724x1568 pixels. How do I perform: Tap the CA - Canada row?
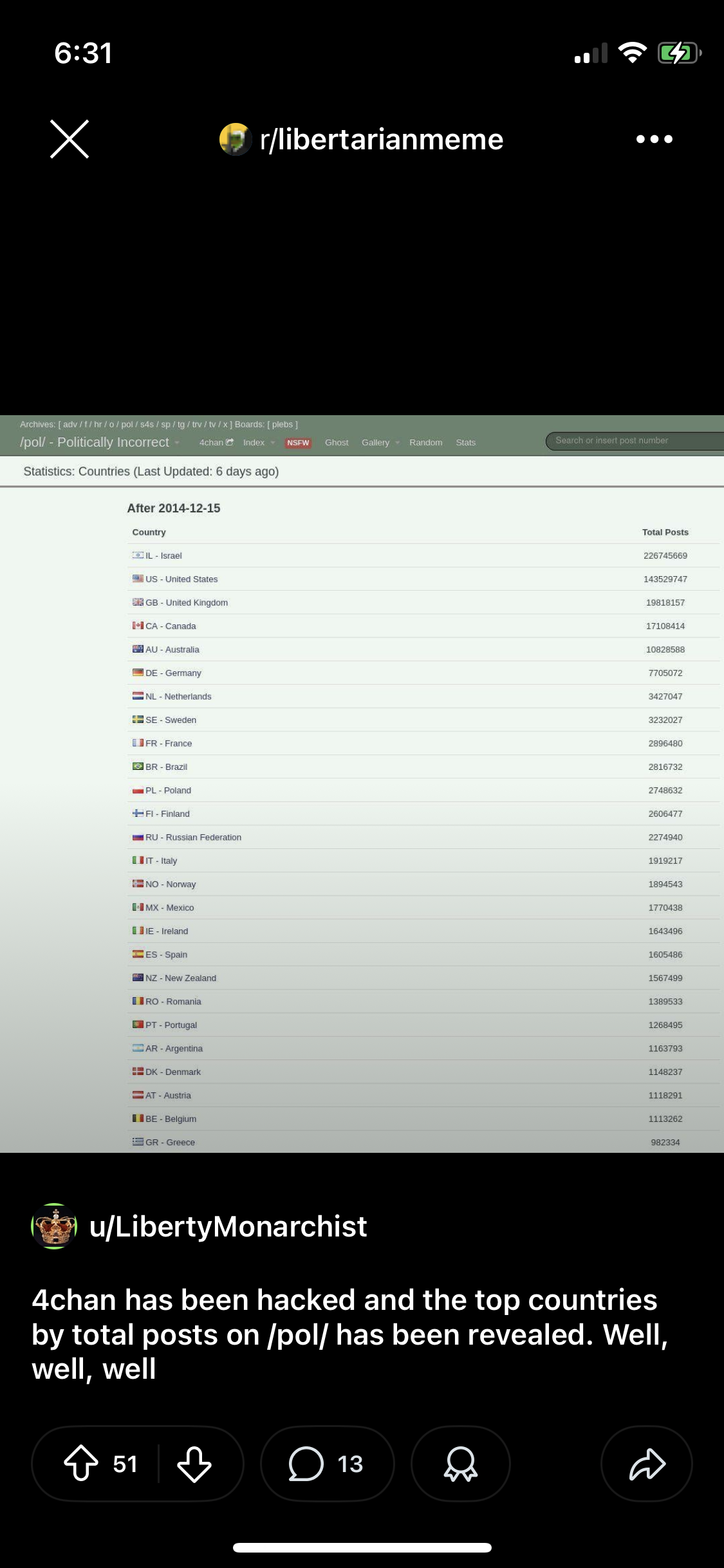(423, 626)
